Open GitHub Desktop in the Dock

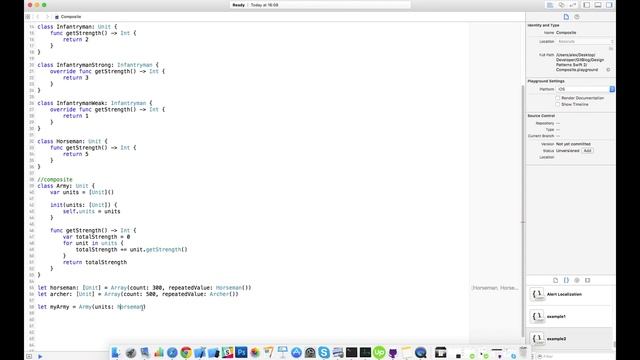393,352
